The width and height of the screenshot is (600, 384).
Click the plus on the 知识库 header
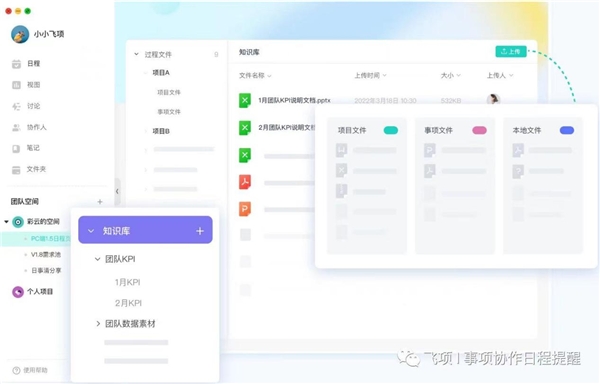(200, 231)
